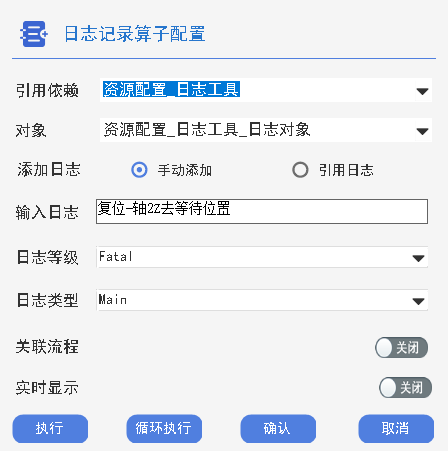Click the highlighted 资源配置_日志工具 text

[x=171, y=89]
